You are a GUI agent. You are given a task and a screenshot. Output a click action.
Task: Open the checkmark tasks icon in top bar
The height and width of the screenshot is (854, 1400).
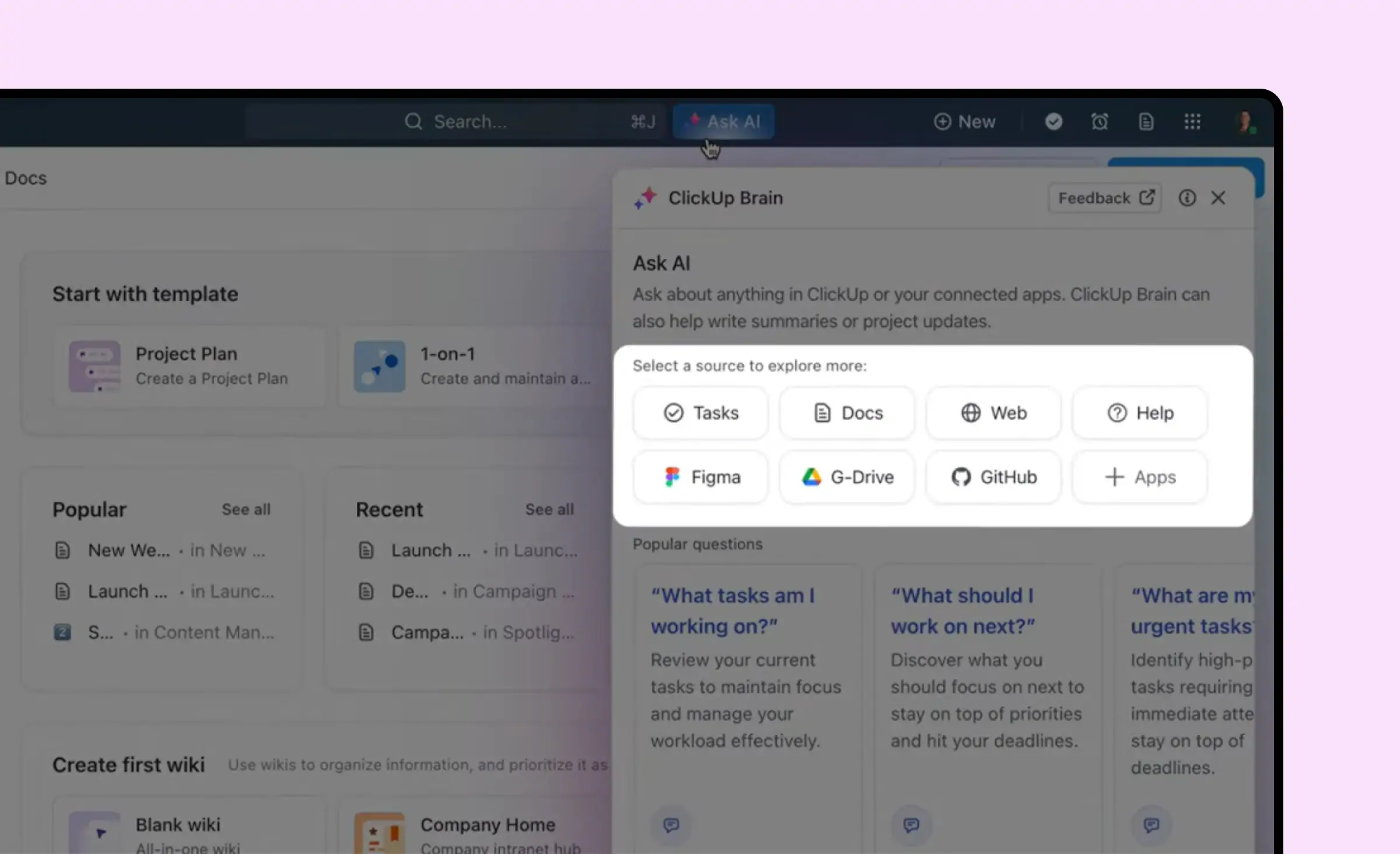(1053, 121)
